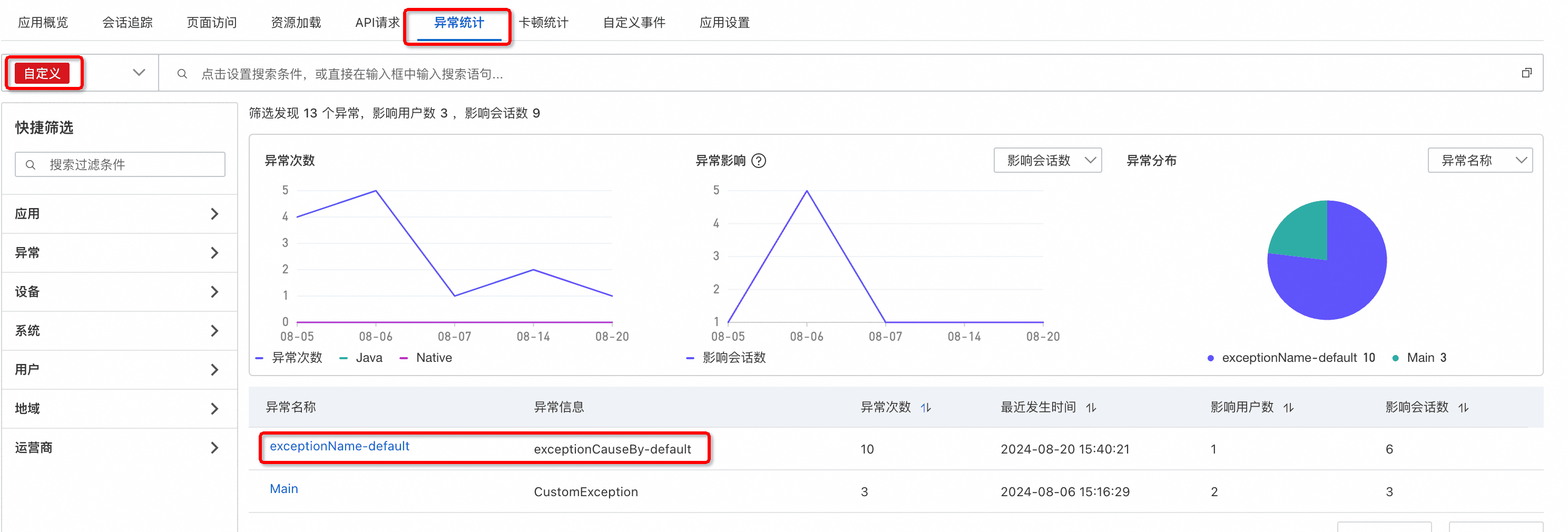Sort table by 异常次数 column
Screen dimensions: 1568x532
(925, 408)
